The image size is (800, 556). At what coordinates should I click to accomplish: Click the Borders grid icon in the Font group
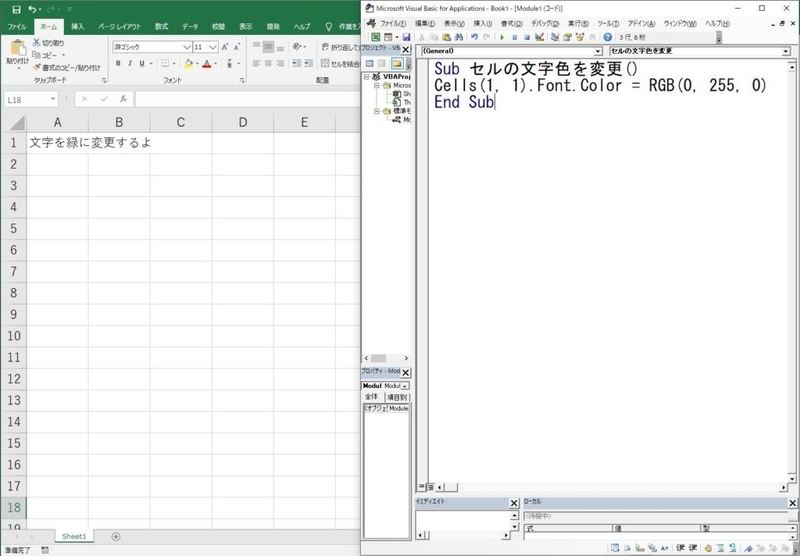[165, 63]
